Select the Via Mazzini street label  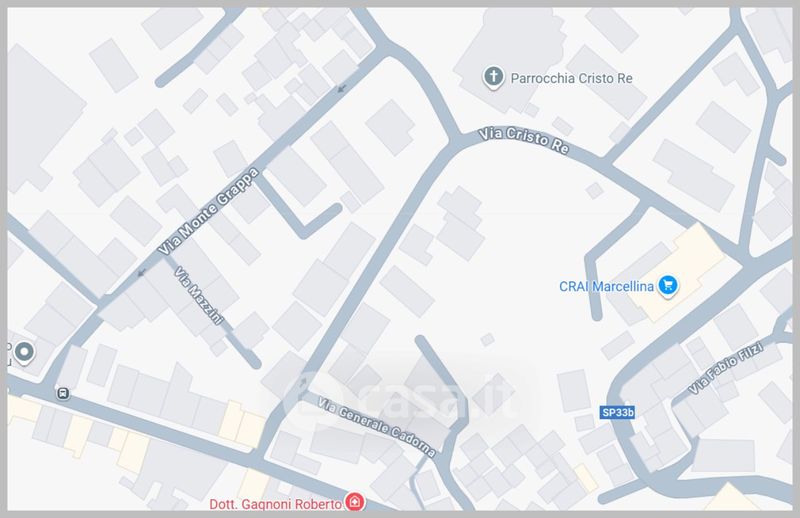point(199,295)
